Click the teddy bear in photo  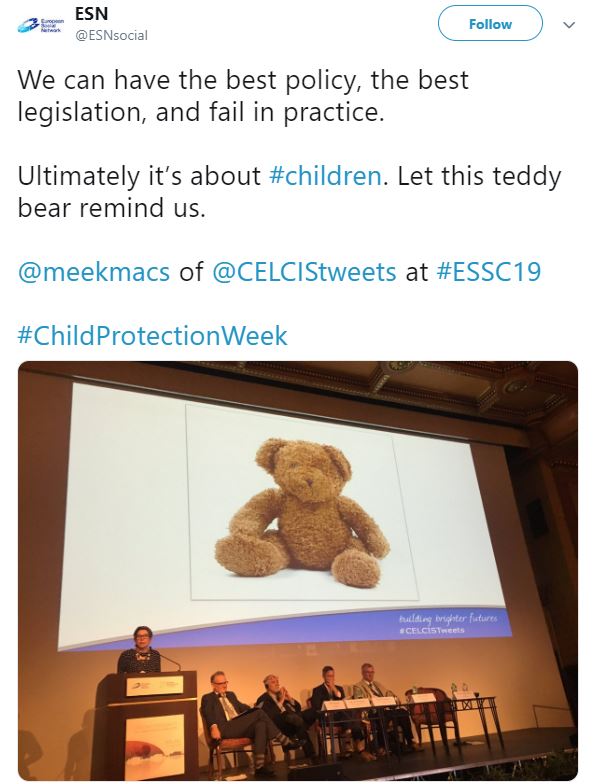coord(301,513)
